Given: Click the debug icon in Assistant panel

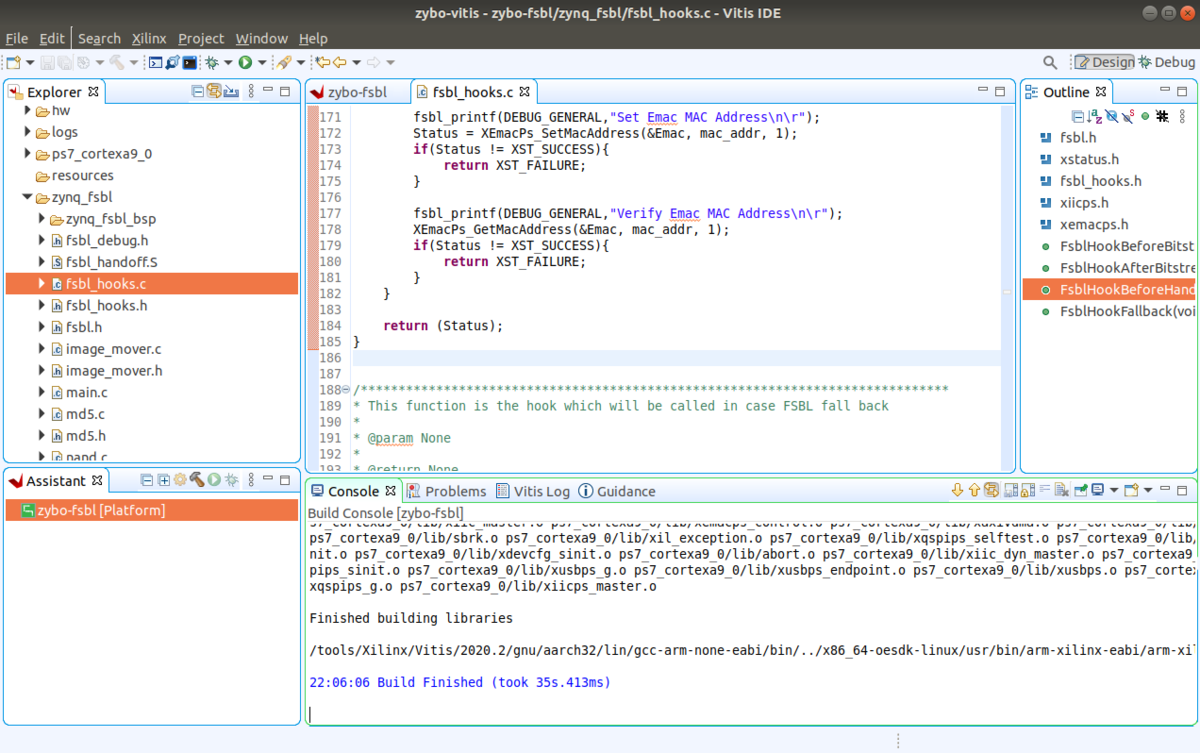Looking at the screenshot, I should point(231,480).
